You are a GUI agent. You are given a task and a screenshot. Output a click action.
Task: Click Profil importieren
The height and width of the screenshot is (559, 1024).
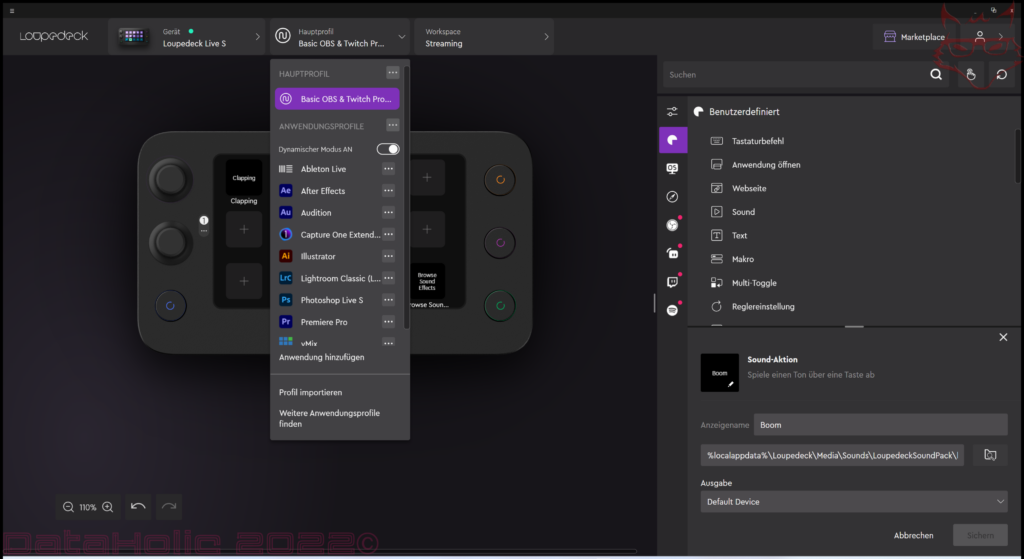[310, 392]
